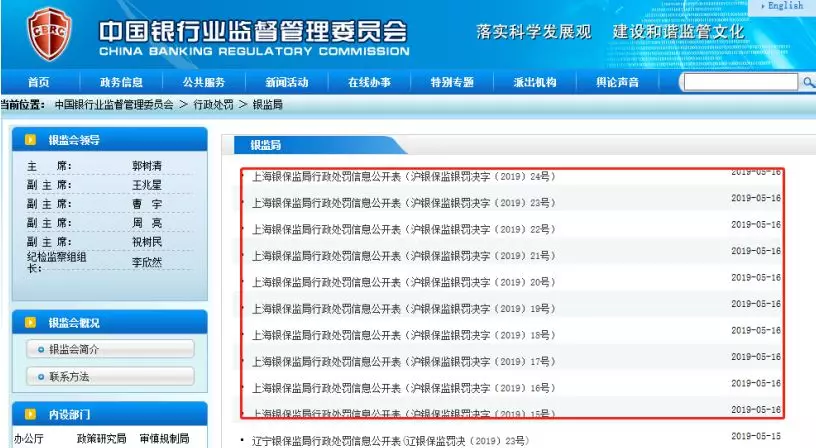Viewport: 816px width, 448px height.
Task: Open vice chairman 周亮 profile
Action: pos(147,223)
